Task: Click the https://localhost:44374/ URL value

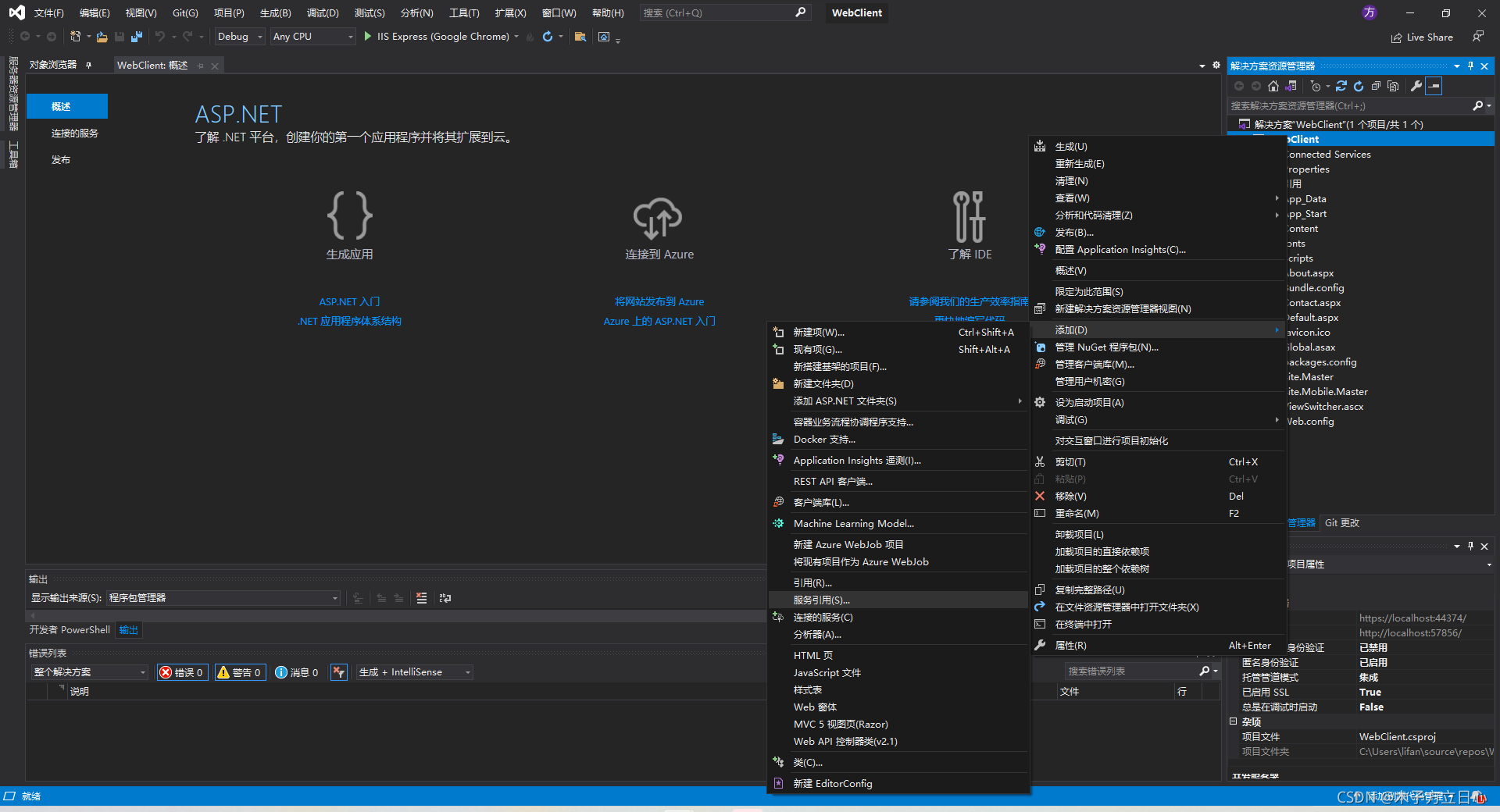Action: 1412,618
